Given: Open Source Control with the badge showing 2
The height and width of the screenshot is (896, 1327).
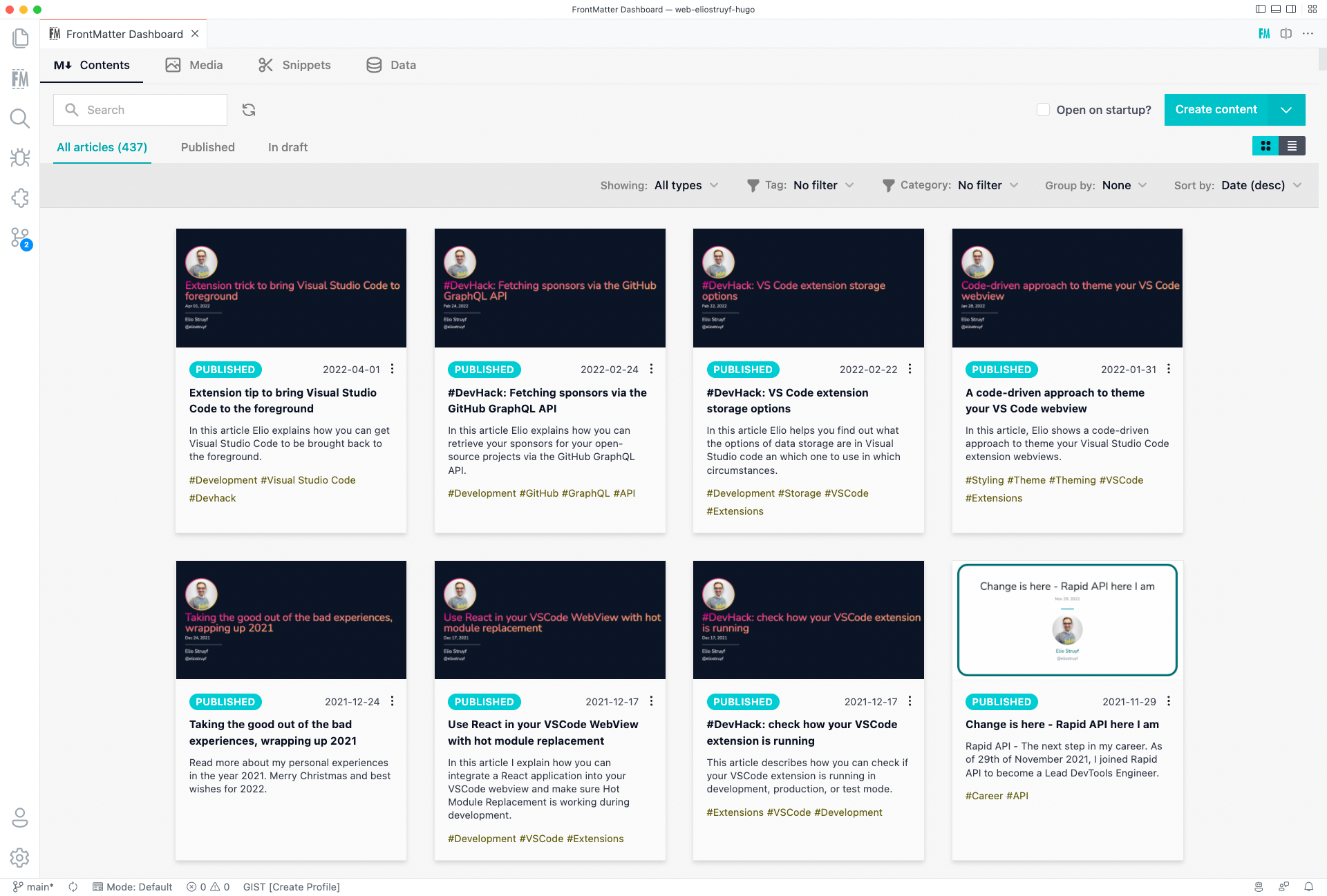Looking at the screenshot, I should (20, 238).
